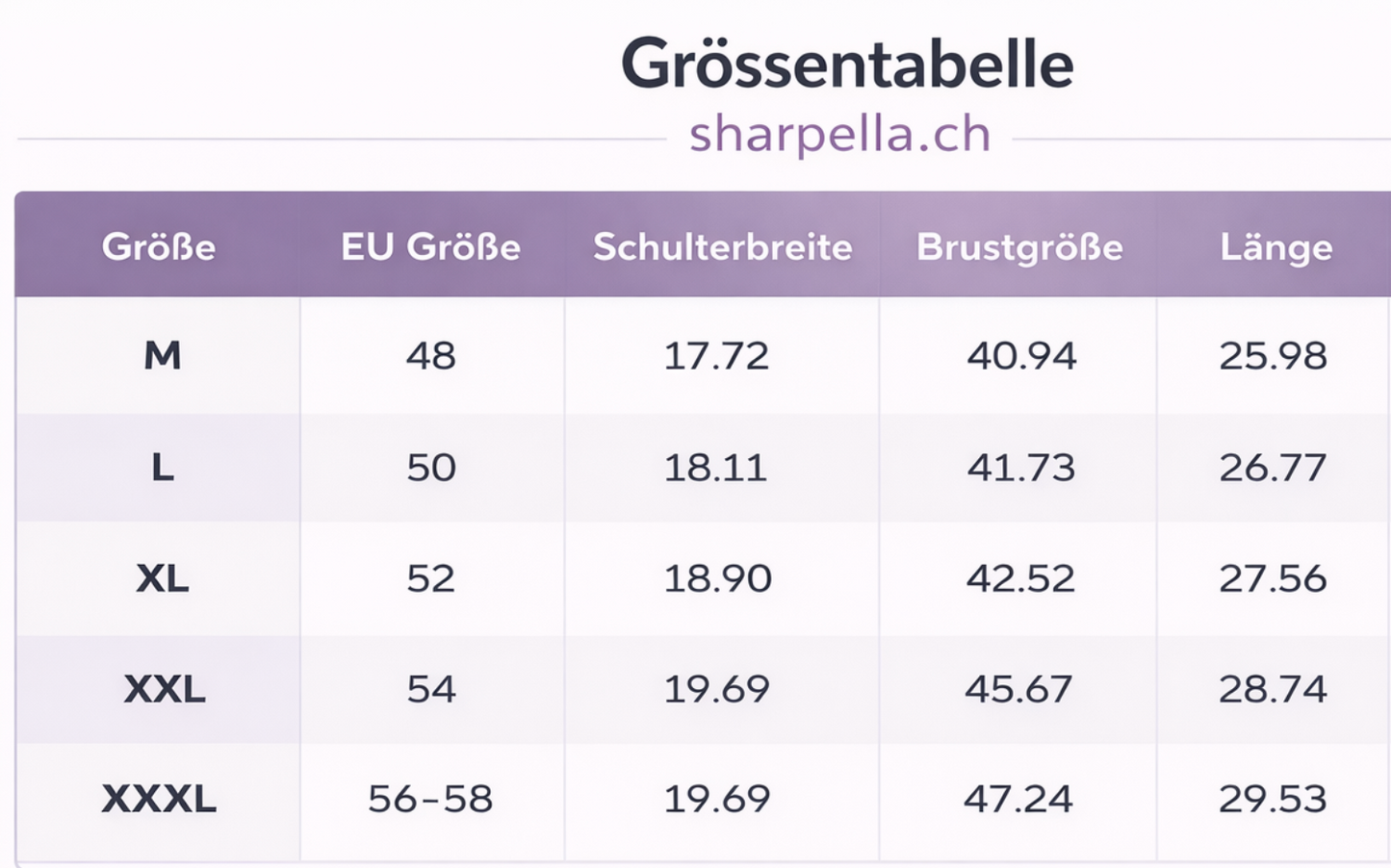
Task: Click the sharpella.ch link
Action: coord(839,135)
